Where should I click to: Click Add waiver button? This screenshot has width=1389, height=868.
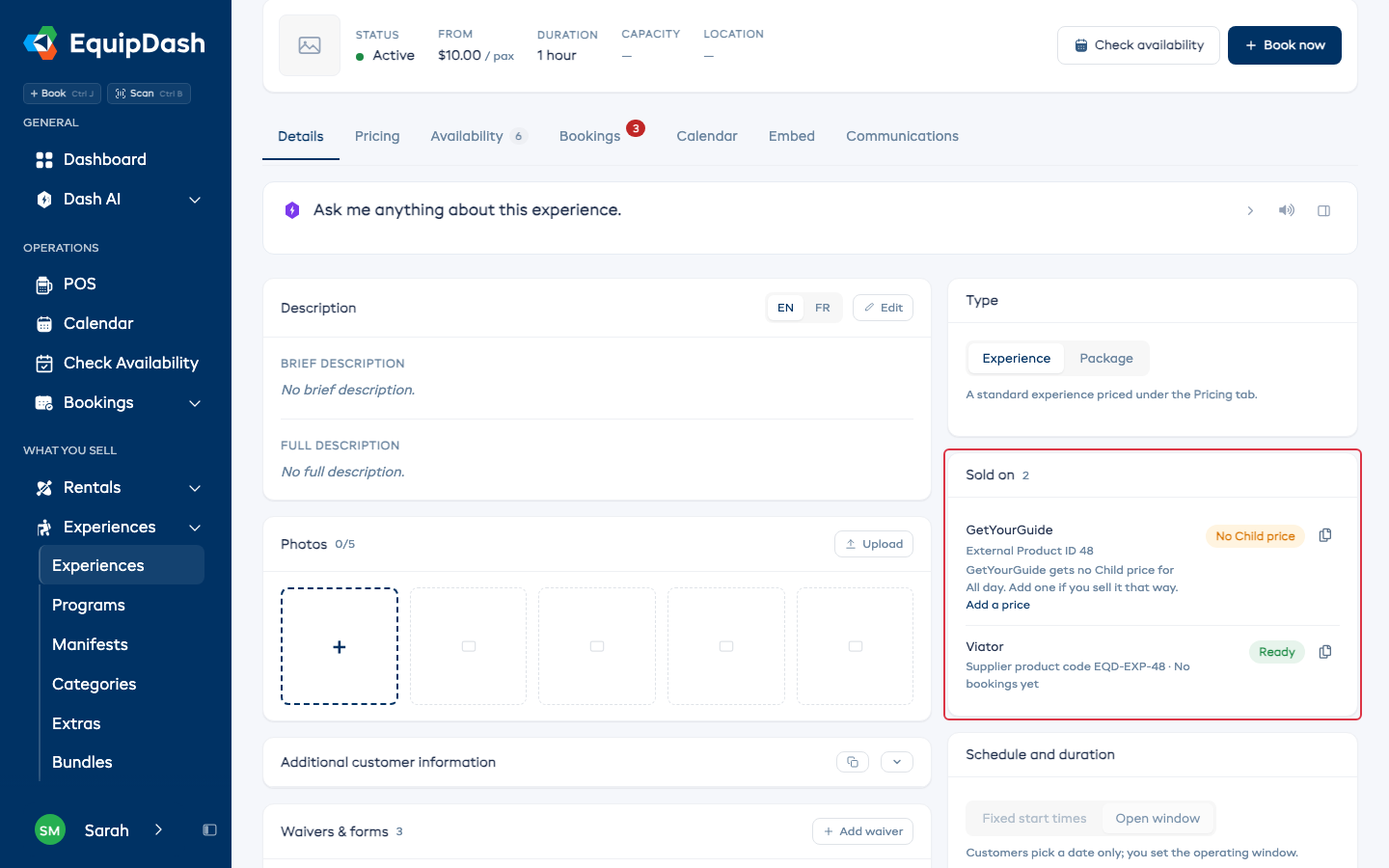[x=862, y=831]
